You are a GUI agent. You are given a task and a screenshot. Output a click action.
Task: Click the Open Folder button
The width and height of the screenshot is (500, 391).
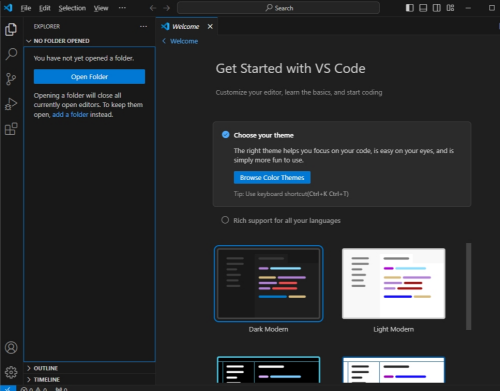click(89, 77)
